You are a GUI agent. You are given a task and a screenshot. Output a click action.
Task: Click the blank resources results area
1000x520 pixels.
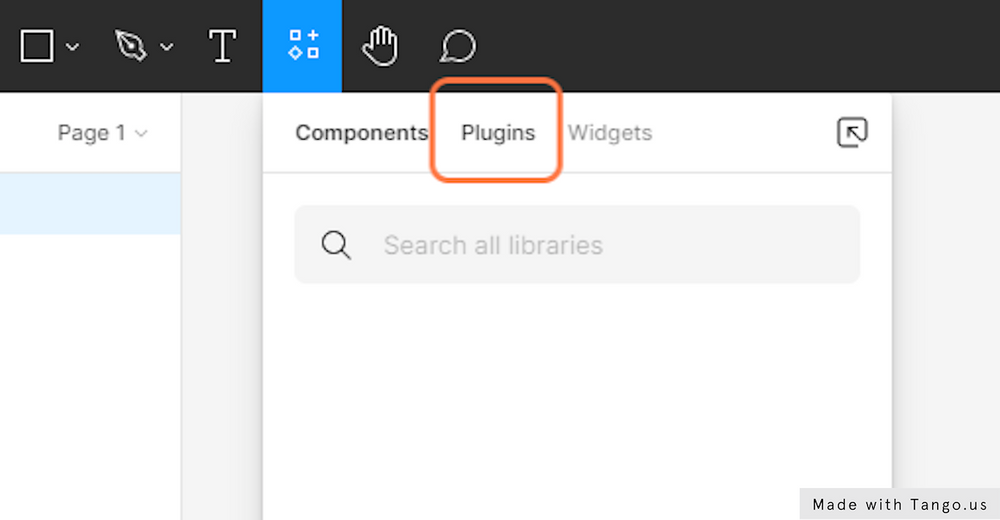pyautogui.click(x=576, y=400)
